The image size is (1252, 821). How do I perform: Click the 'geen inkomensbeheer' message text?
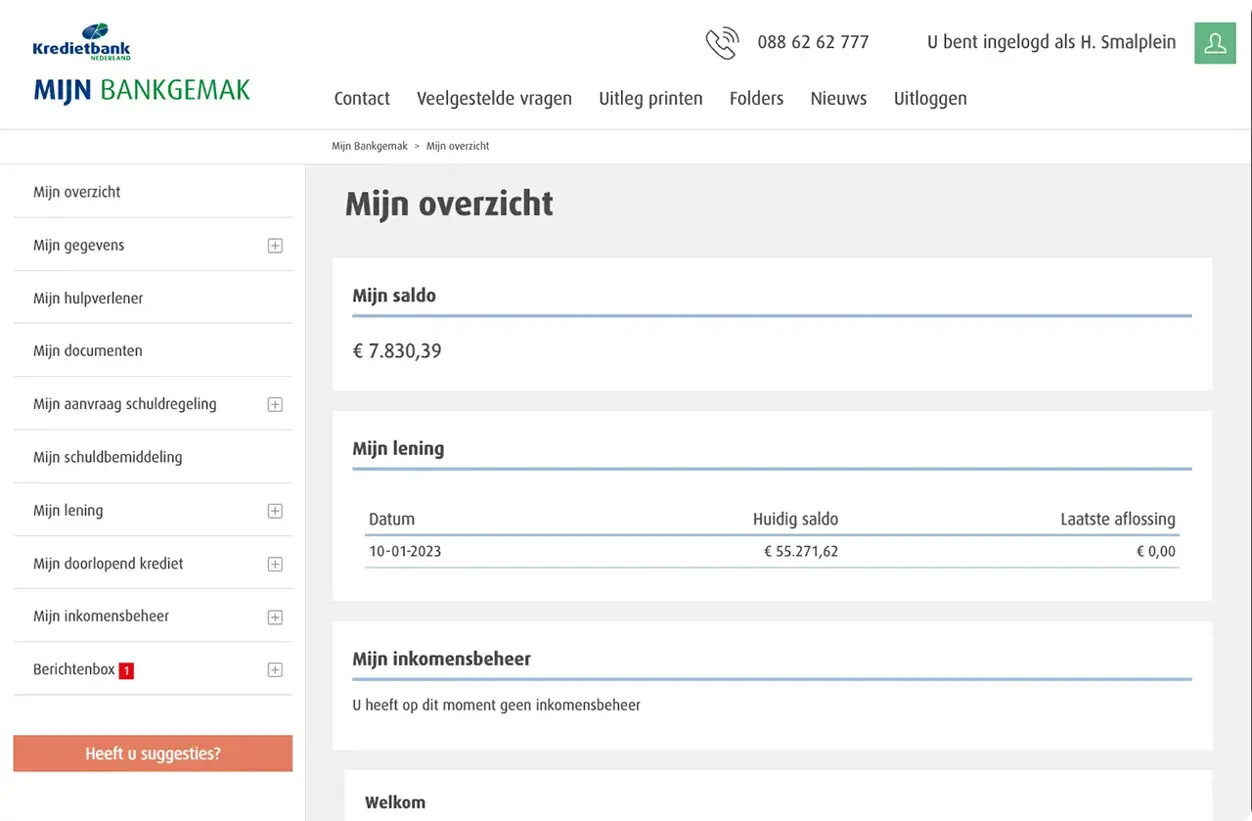(496, 705)
